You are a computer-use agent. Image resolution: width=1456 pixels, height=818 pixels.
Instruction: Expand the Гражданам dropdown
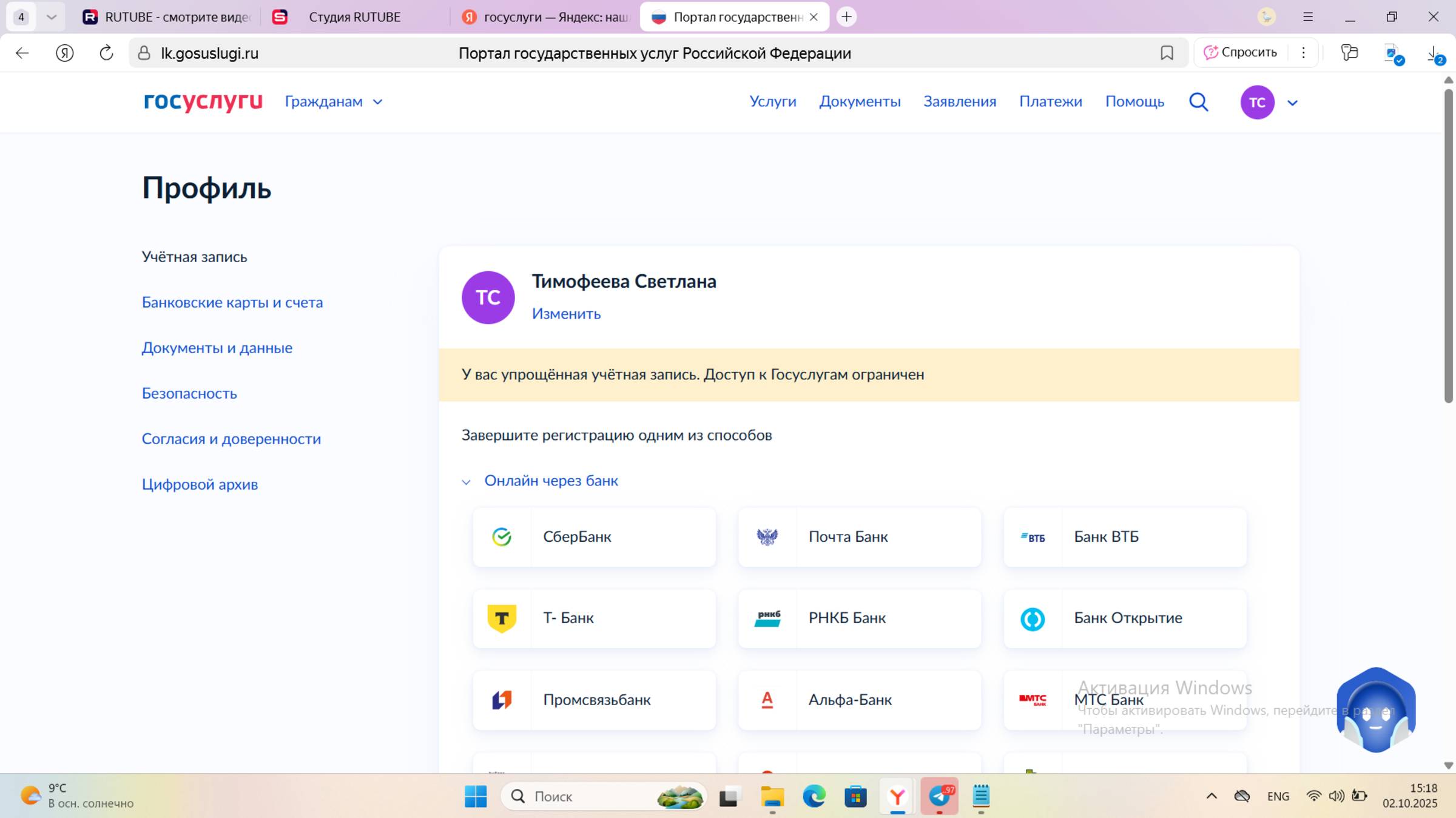point(334,102)
